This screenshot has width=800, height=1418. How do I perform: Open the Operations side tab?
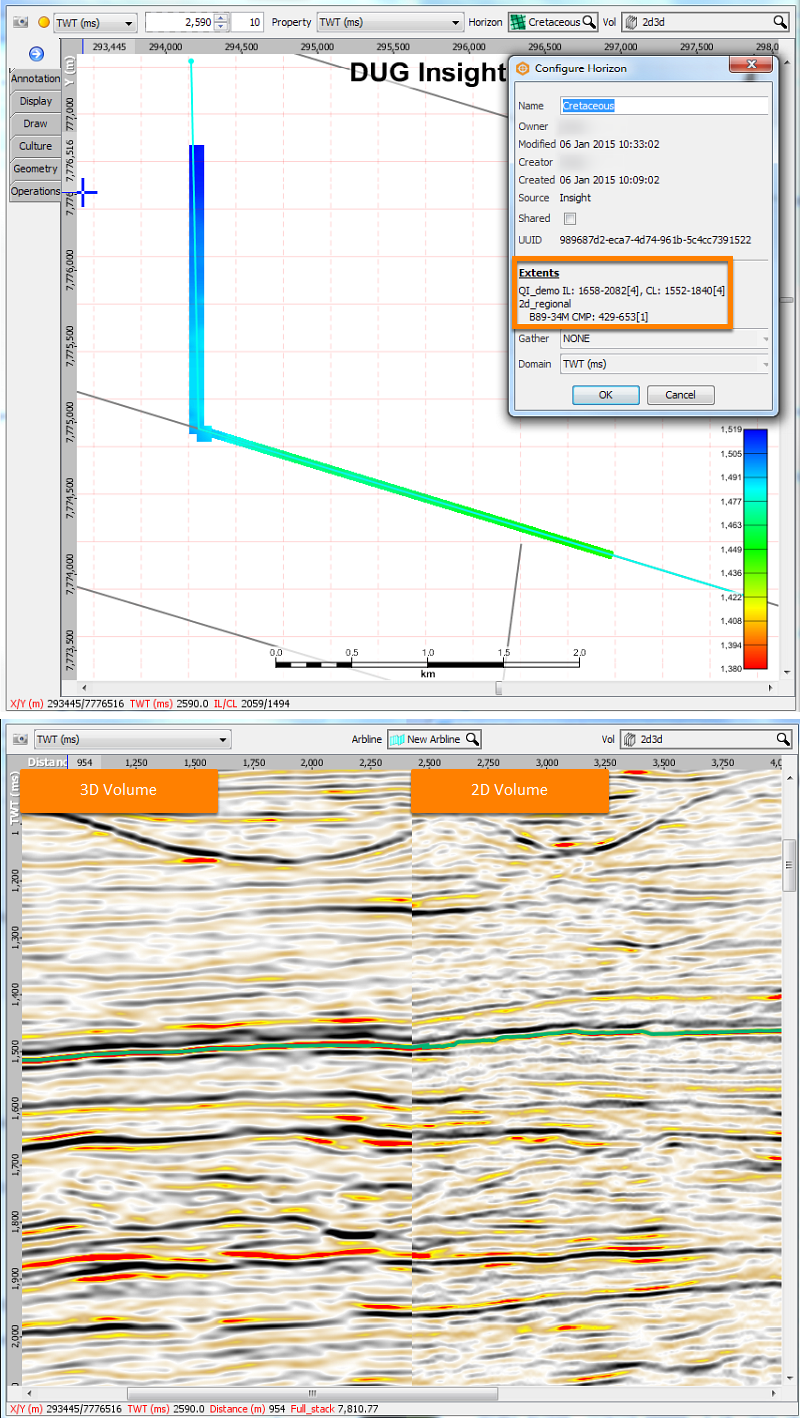(35, 191)
